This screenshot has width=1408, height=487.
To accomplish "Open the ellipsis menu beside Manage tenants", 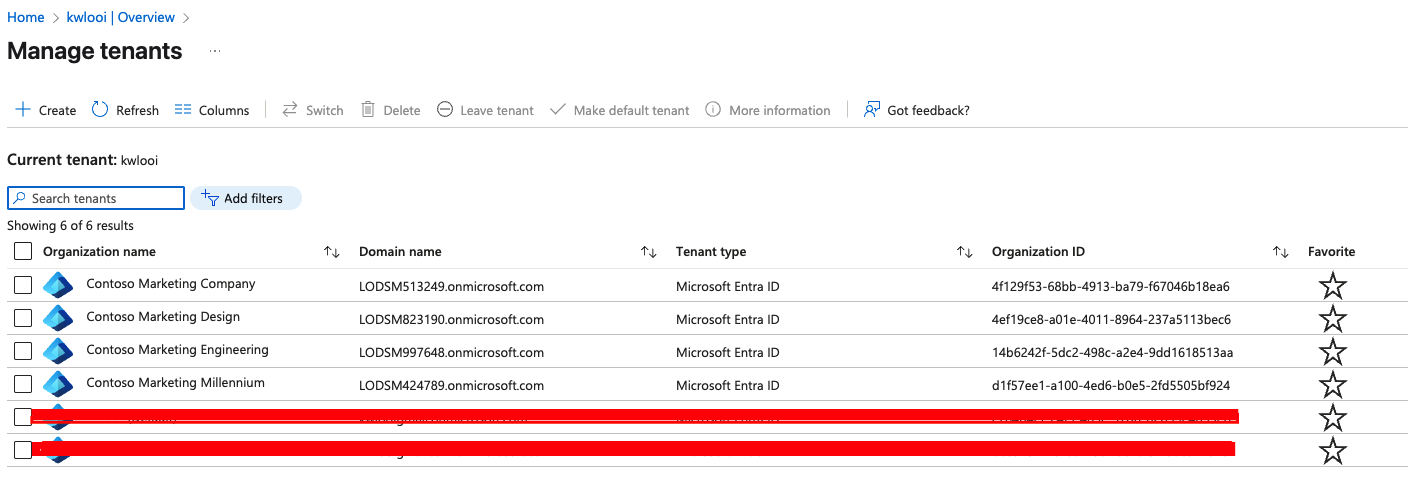I will [215, 51].
